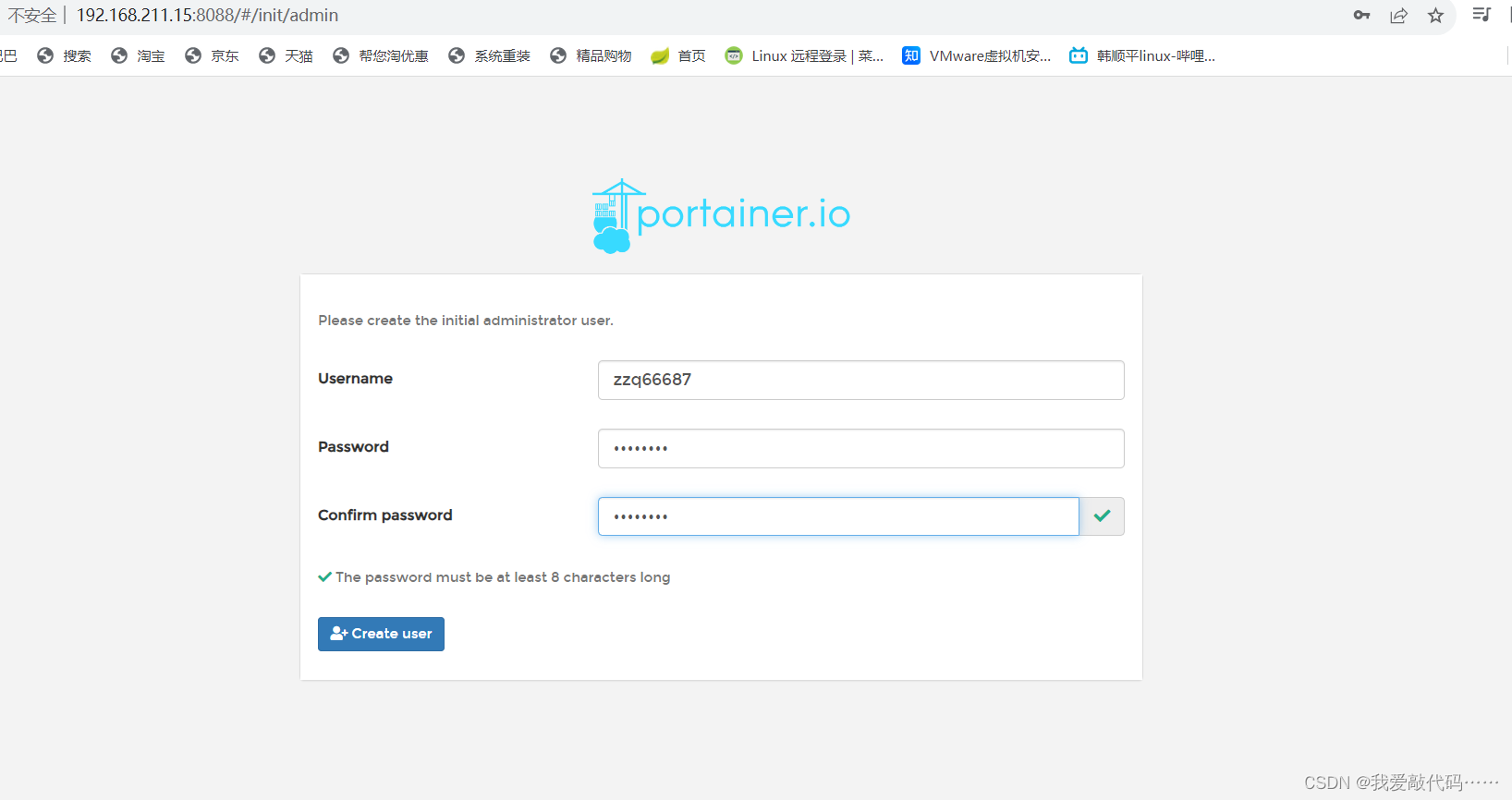This screenshot has height=800, width=1512.
Task: Click the Confirm password label
Action: [385, 515]
